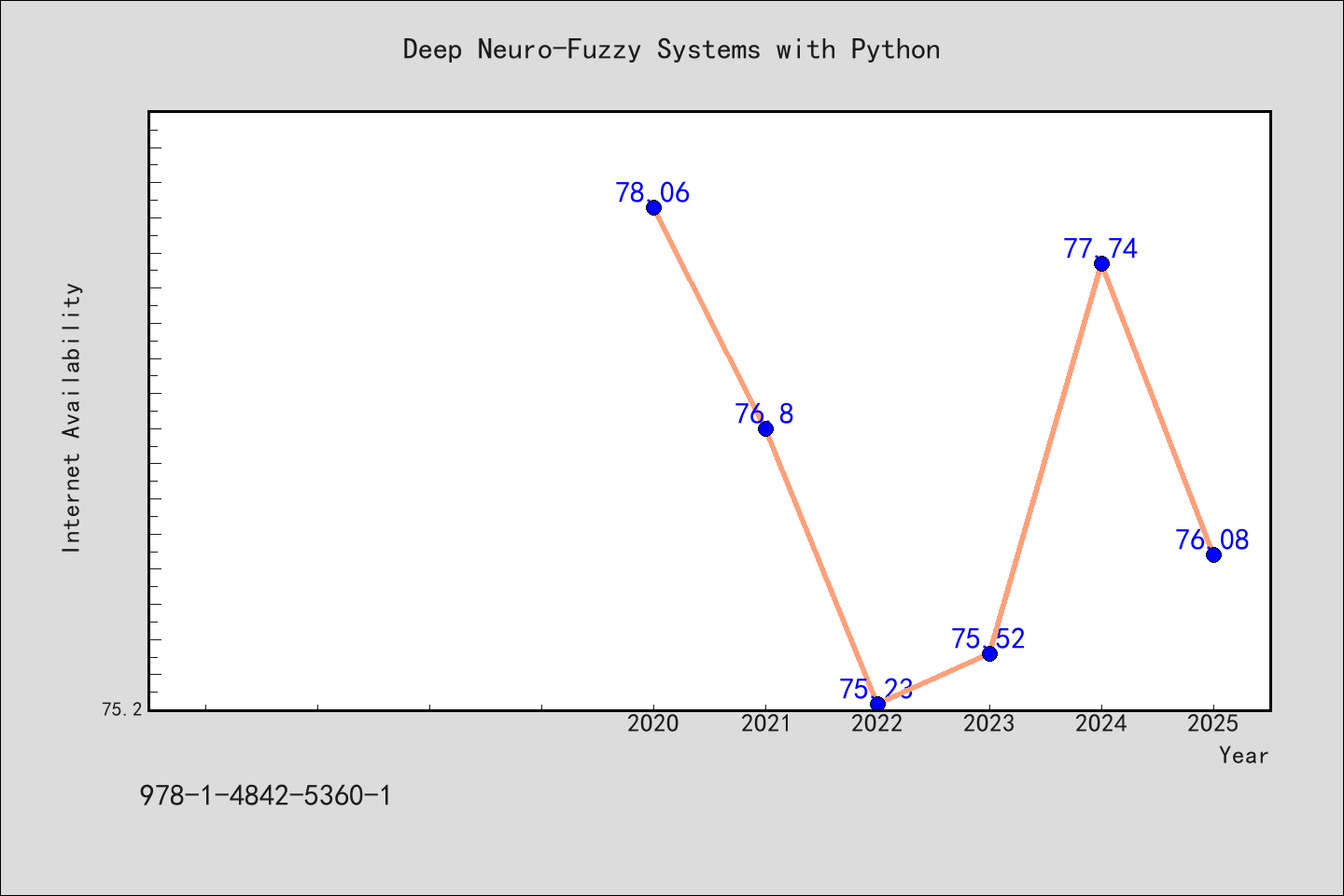Click the y-axis tick label 75.2
The width and height of the screenshot is (1344, 896).
[122, 709]
